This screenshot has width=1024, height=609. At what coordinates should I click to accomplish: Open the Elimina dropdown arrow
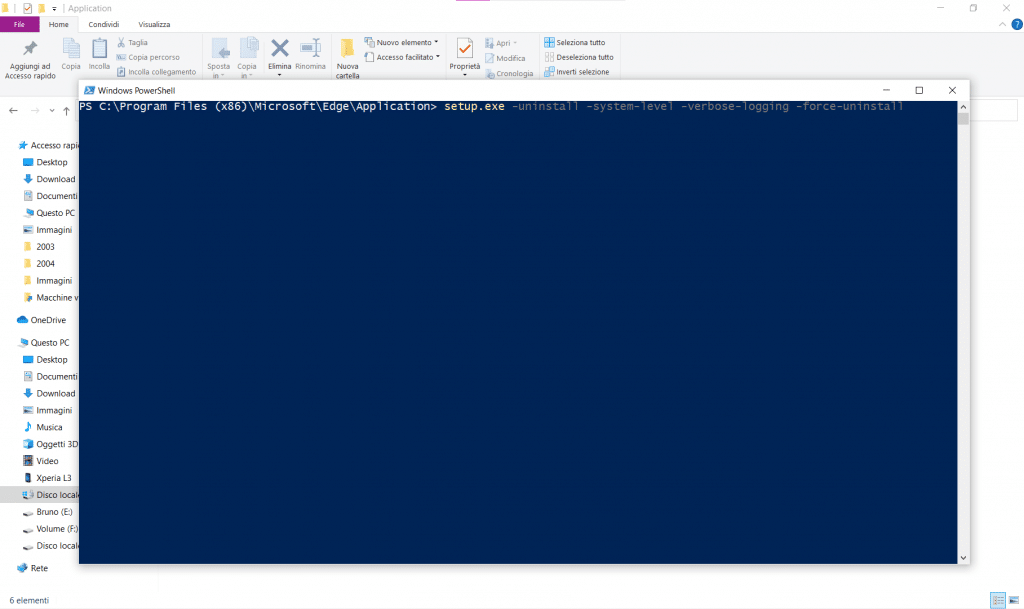pyautogui.click(x=280, y=75)
